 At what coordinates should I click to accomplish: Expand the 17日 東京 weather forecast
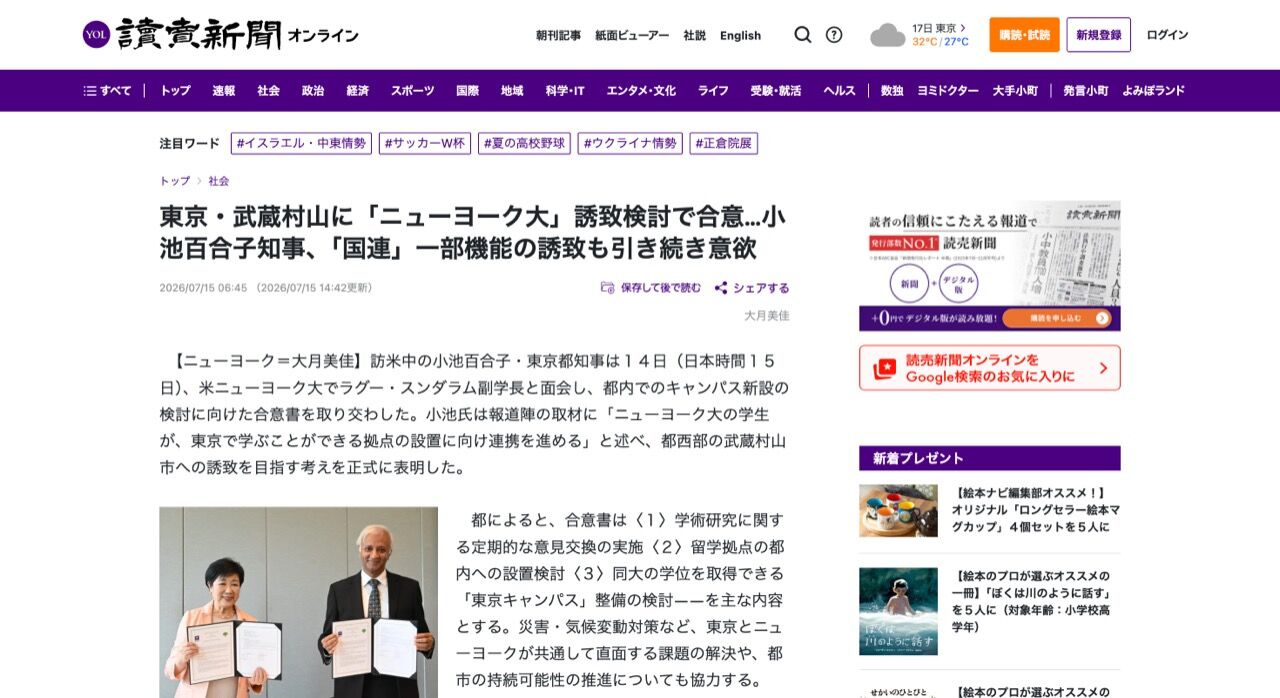pyautogui.click(x=939, y=28)
